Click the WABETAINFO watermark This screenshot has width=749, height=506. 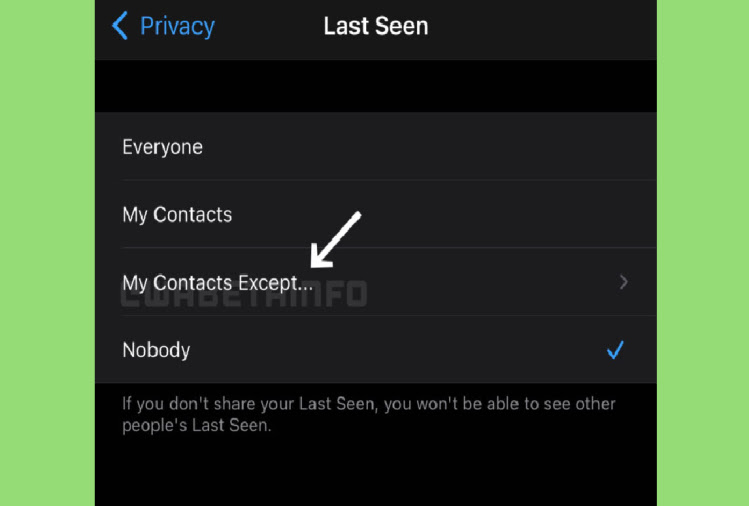click(x=244, y=294)
